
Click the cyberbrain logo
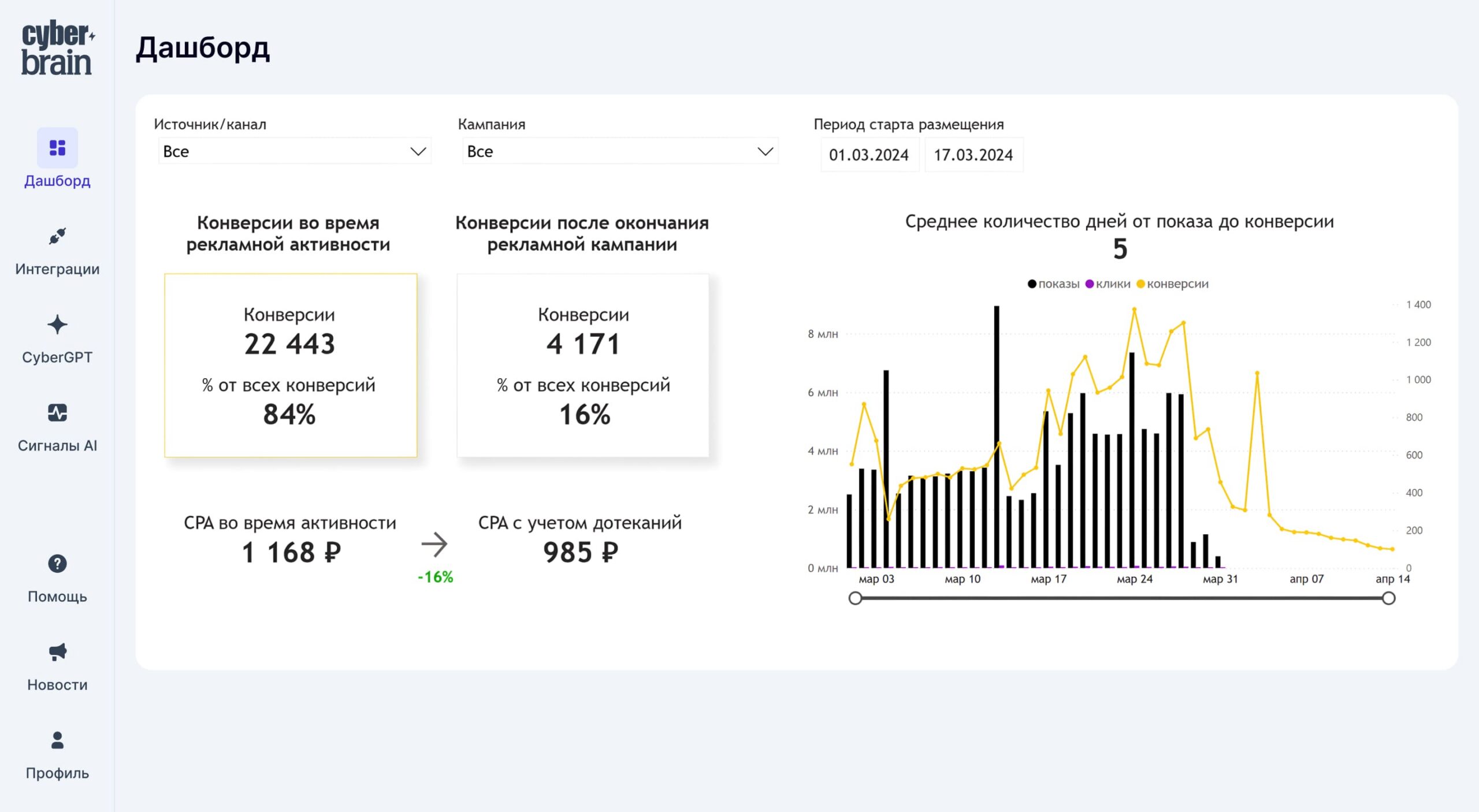pos(57,49)
